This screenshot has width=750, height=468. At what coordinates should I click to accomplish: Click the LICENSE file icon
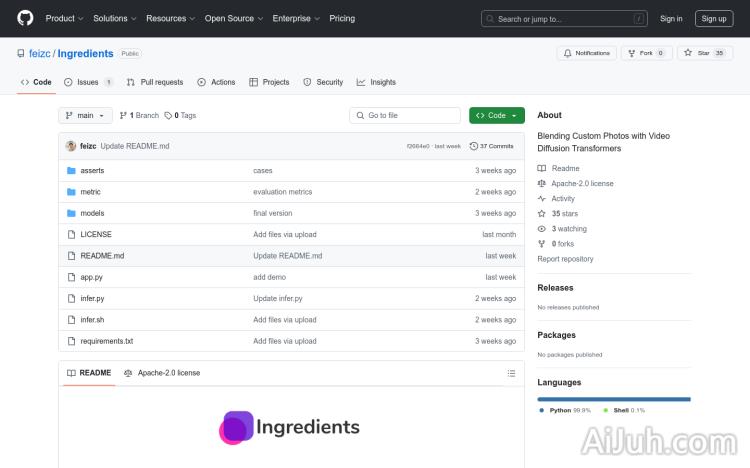pos(71,234)
